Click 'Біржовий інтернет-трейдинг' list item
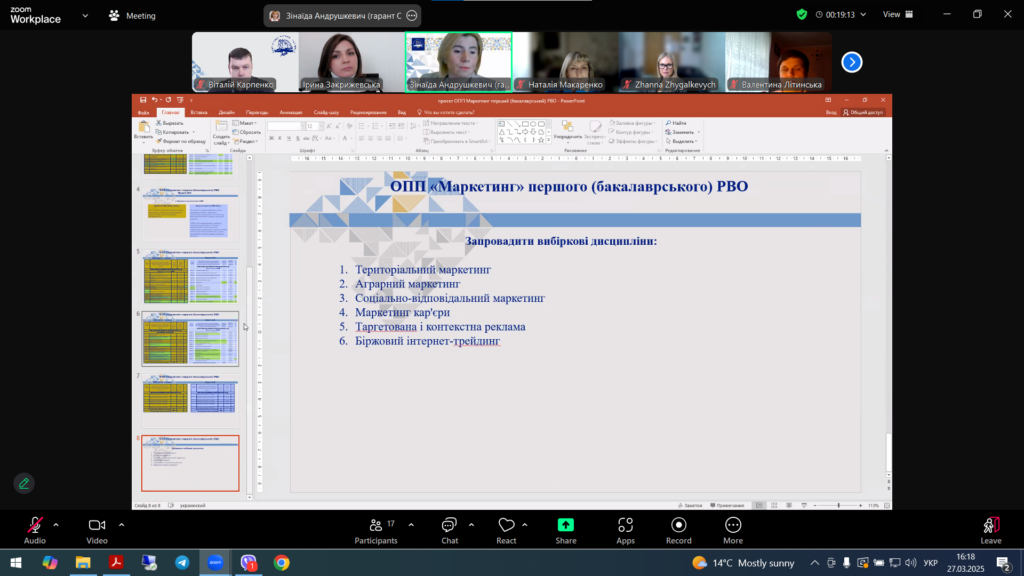 (x=428, y=341)
